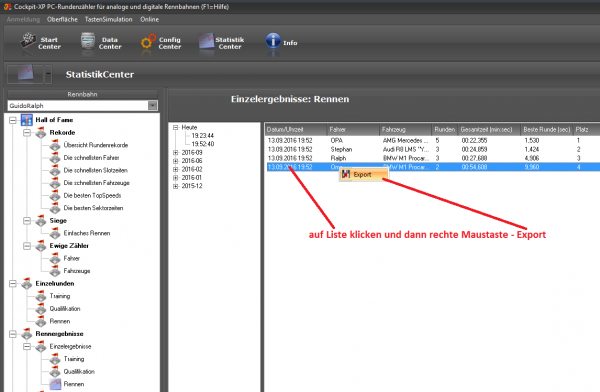Image resolution: width=600 pixels, height=392 pixels.
Task: Click the Hall of Fame icon
Action: [26, 120]
